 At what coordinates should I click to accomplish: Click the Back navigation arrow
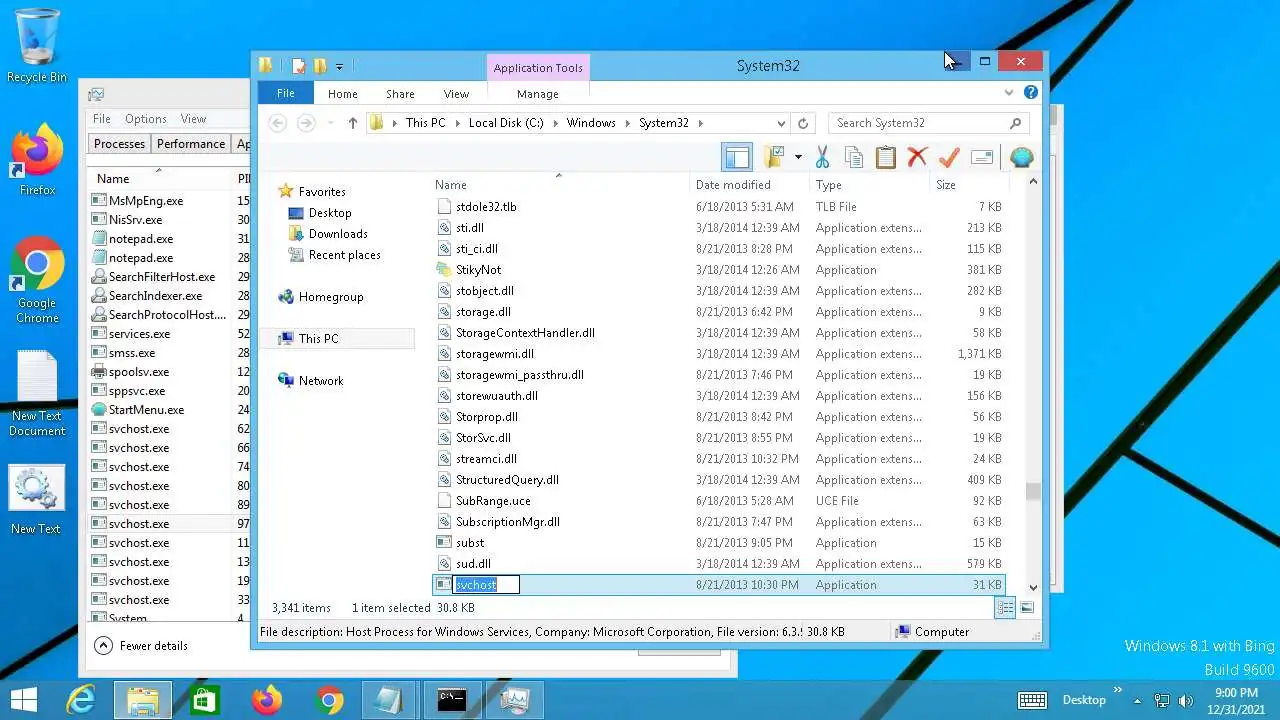[x=278, y=123]
